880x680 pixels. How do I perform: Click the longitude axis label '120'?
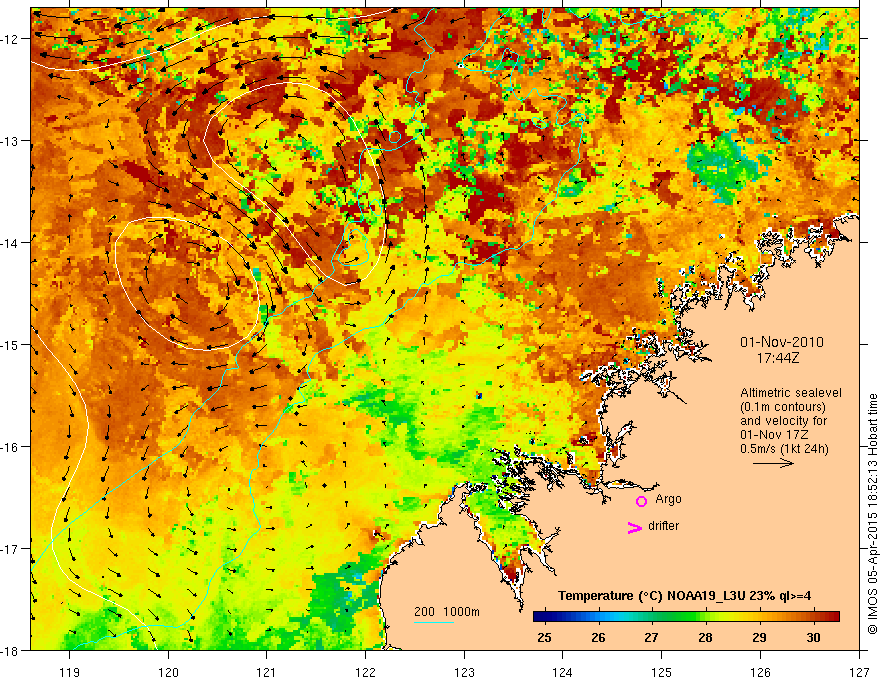click(168, 672)
